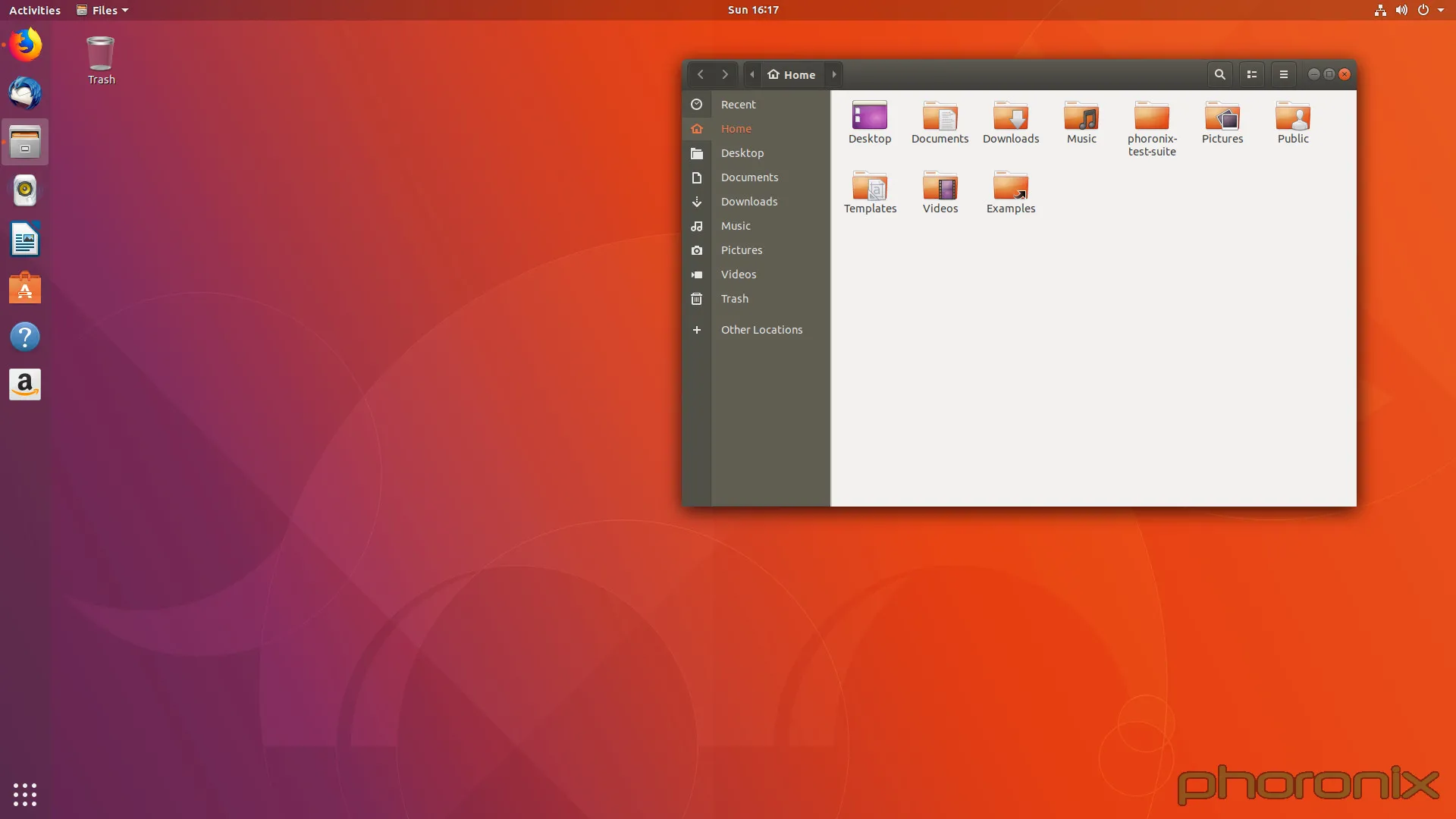Viewport: 1456px width, 819px height.
Task: Launch Amazon from the dock
Action: click(x=25, y=385)
